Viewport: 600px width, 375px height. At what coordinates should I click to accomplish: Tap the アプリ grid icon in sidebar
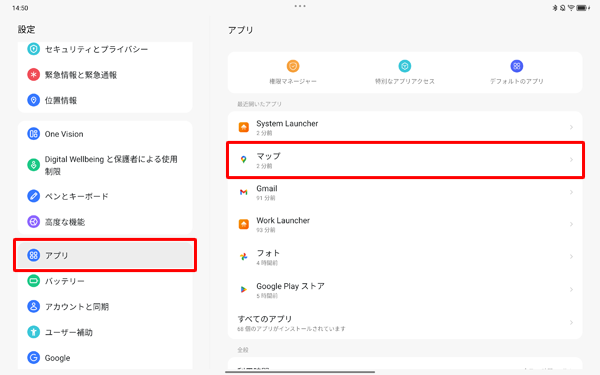[x=34, y=255]
